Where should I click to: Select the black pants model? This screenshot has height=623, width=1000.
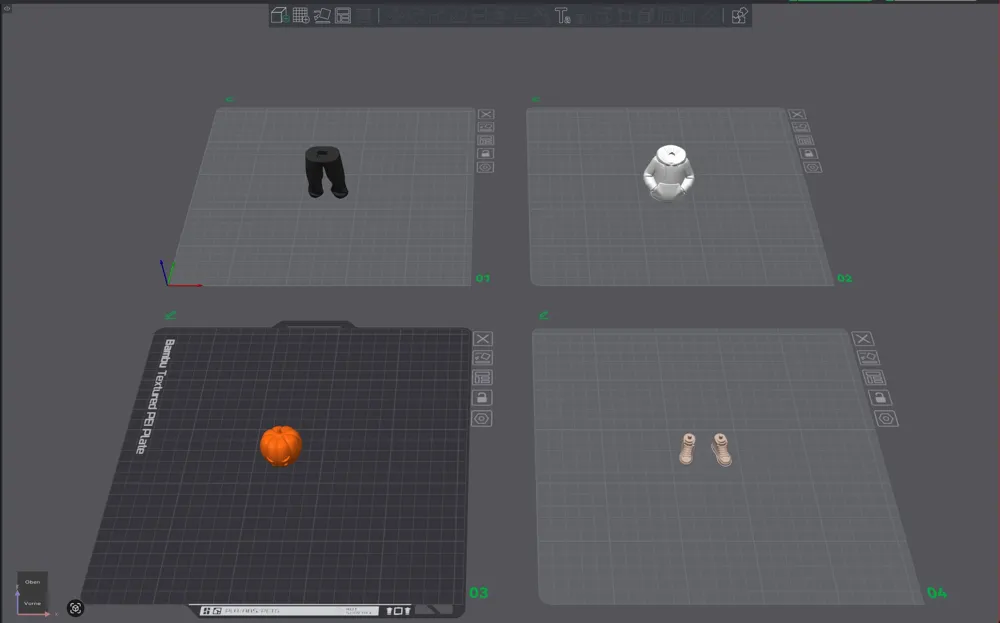pos(326,172)
